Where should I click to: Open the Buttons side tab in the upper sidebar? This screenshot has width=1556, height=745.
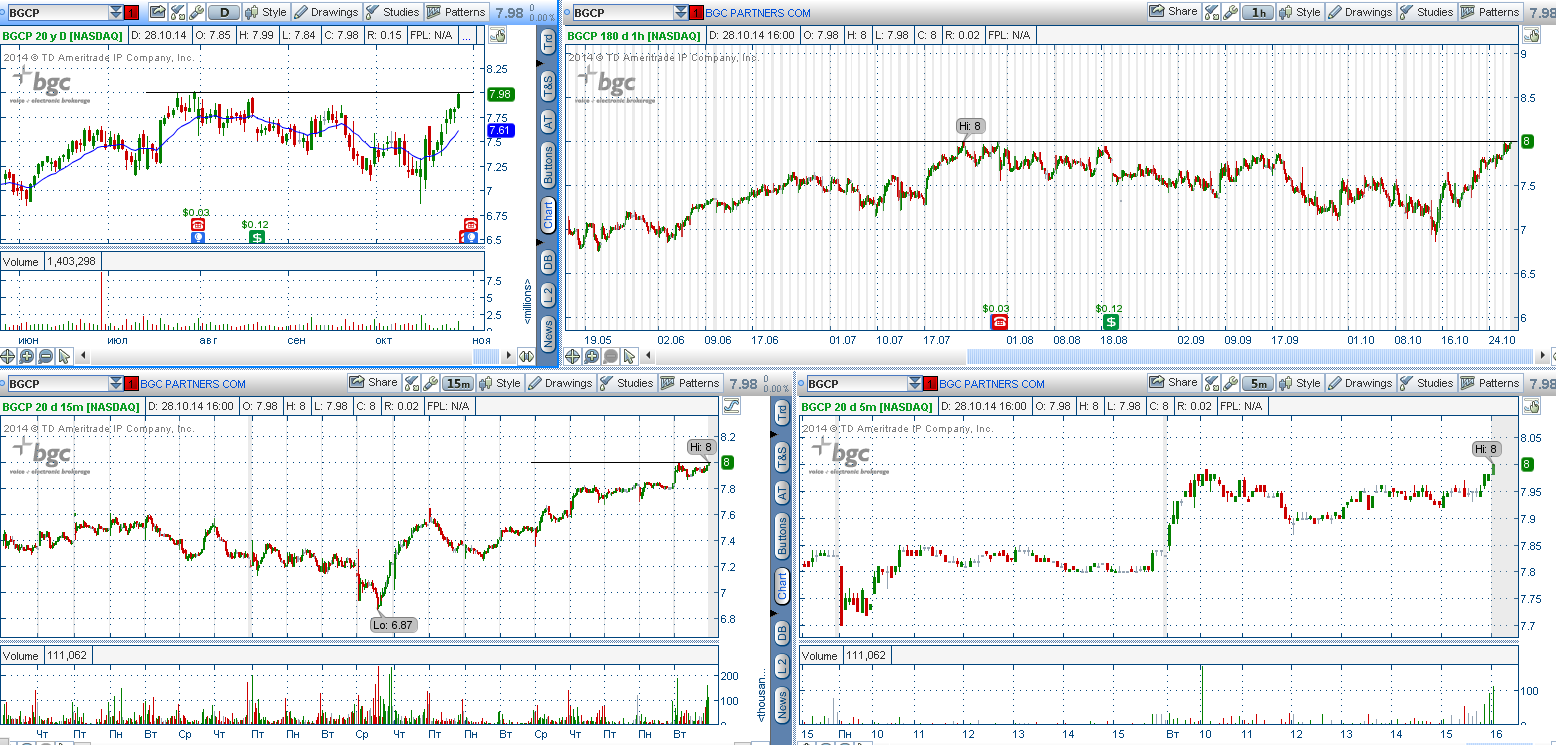coord(548,165)
